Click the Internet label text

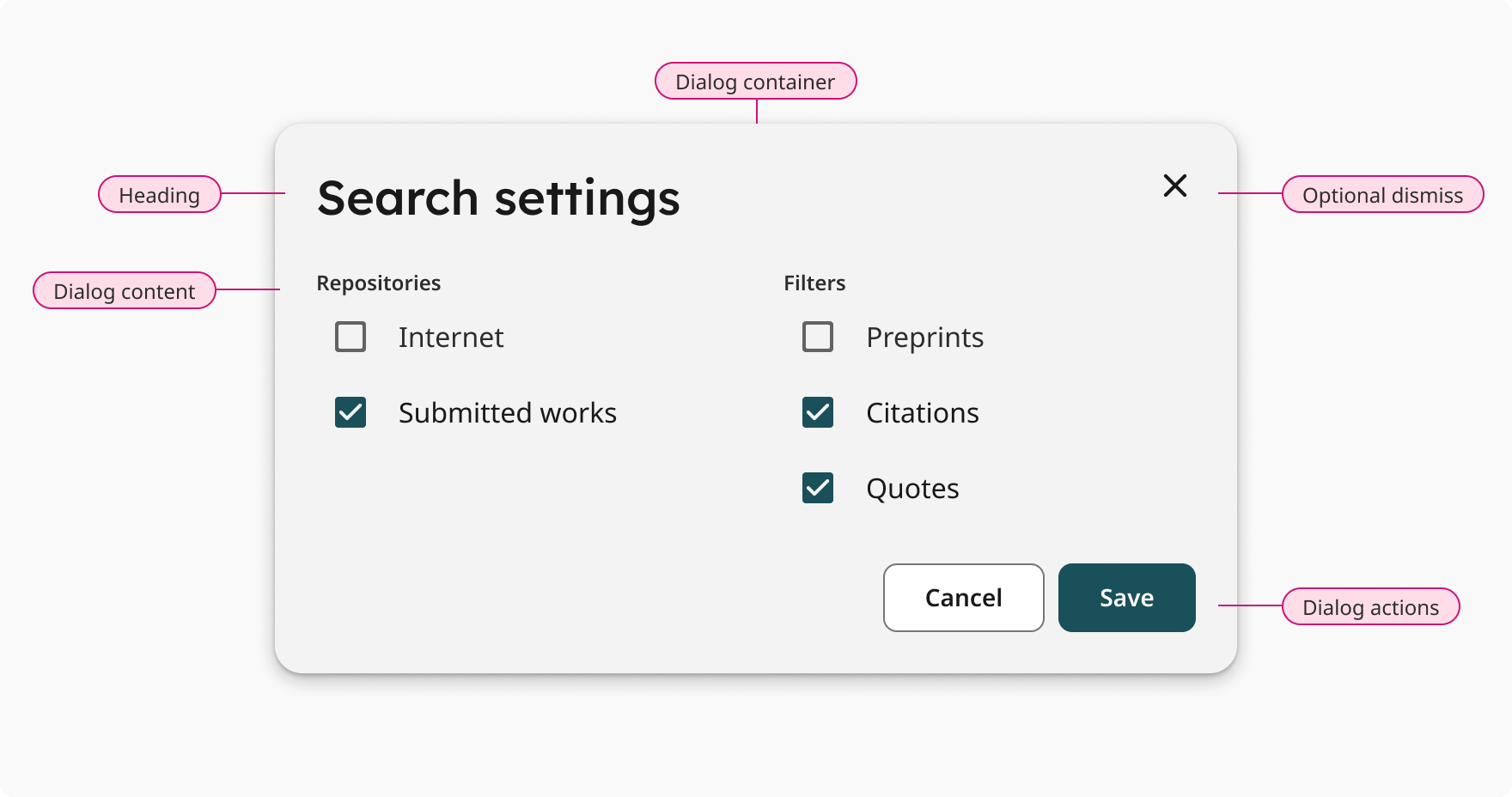[451, 337]
